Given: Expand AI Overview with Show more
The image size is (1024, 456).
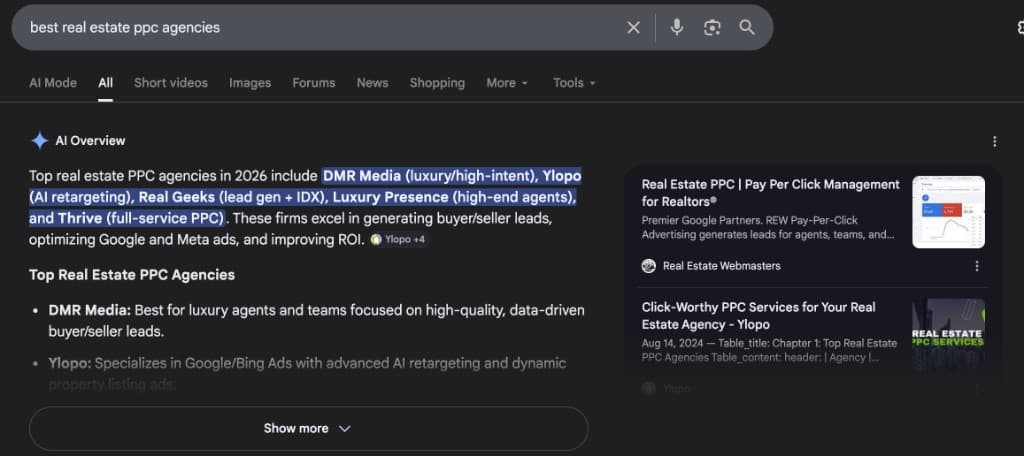Looking at the screenshot, I should (x=308, y=429).
